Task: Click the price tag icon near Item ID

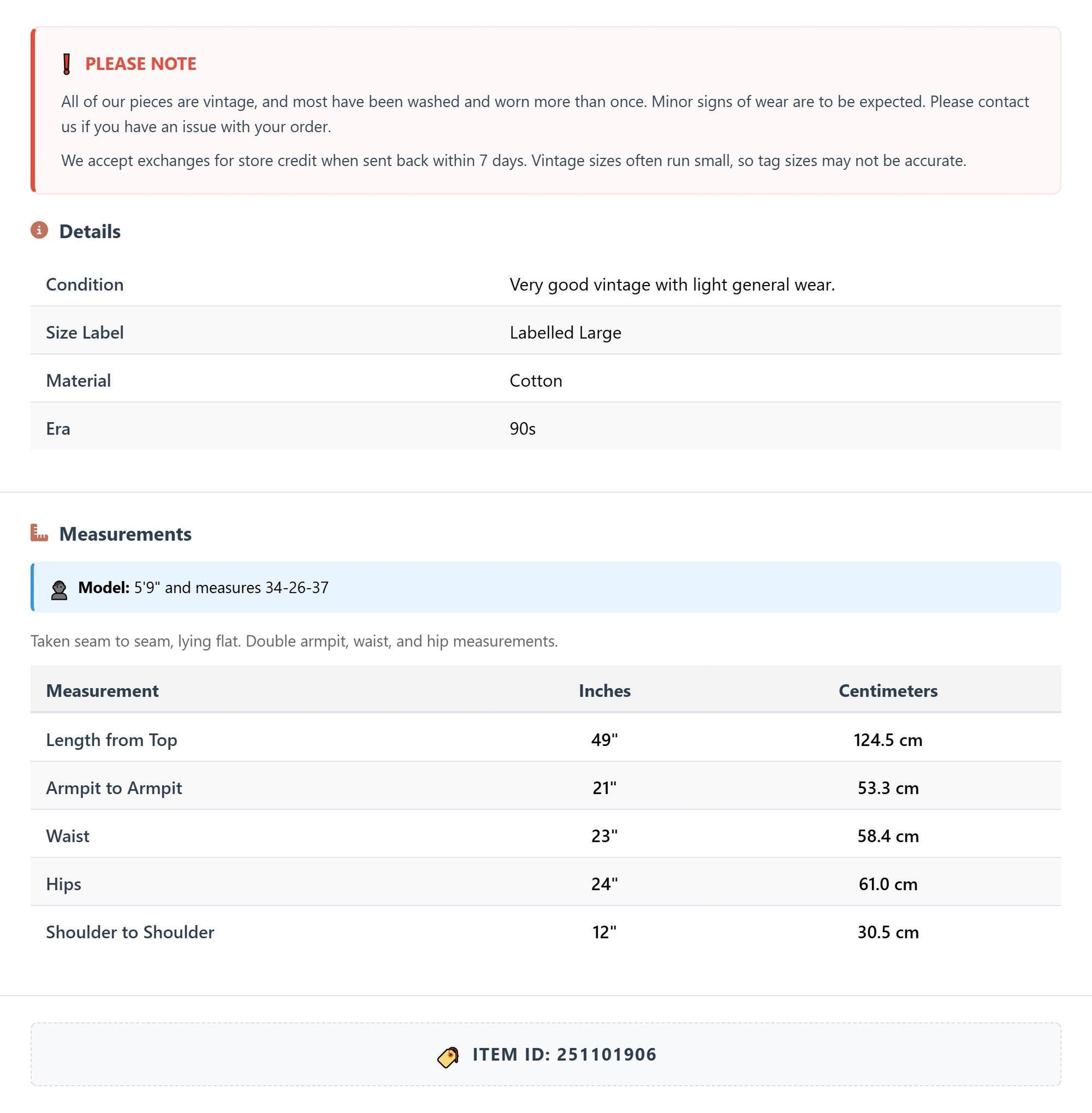Action: (x=448, y=1057)
